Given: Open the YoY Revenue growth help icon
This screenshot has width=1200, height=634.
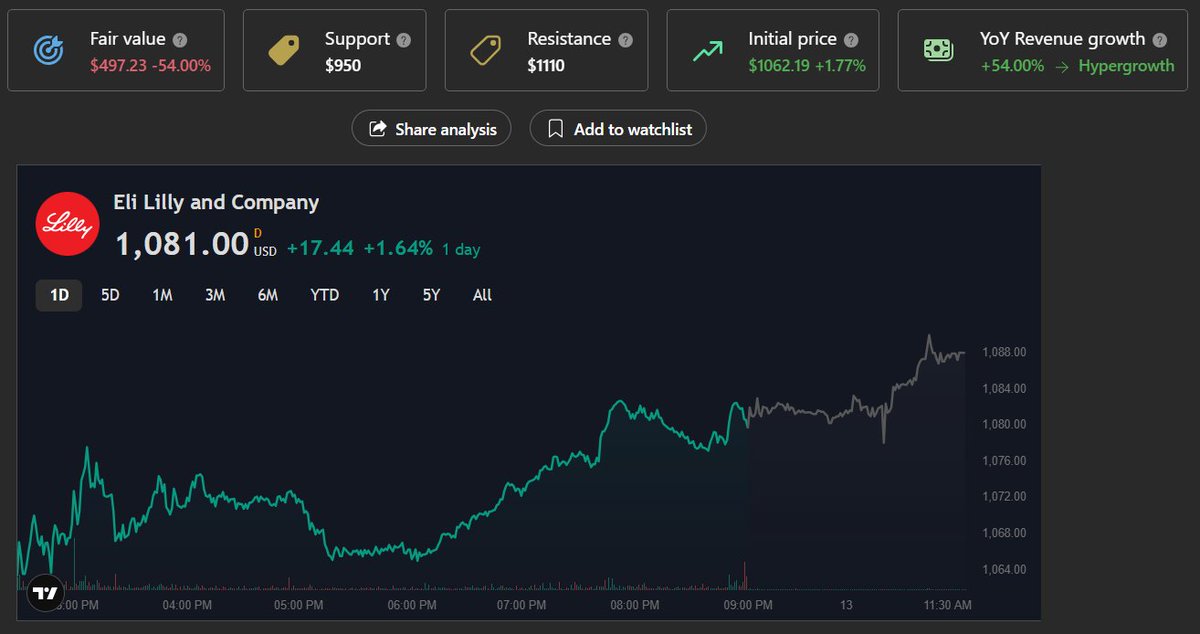Looking at the screenshot, I should click(1159, 40).
